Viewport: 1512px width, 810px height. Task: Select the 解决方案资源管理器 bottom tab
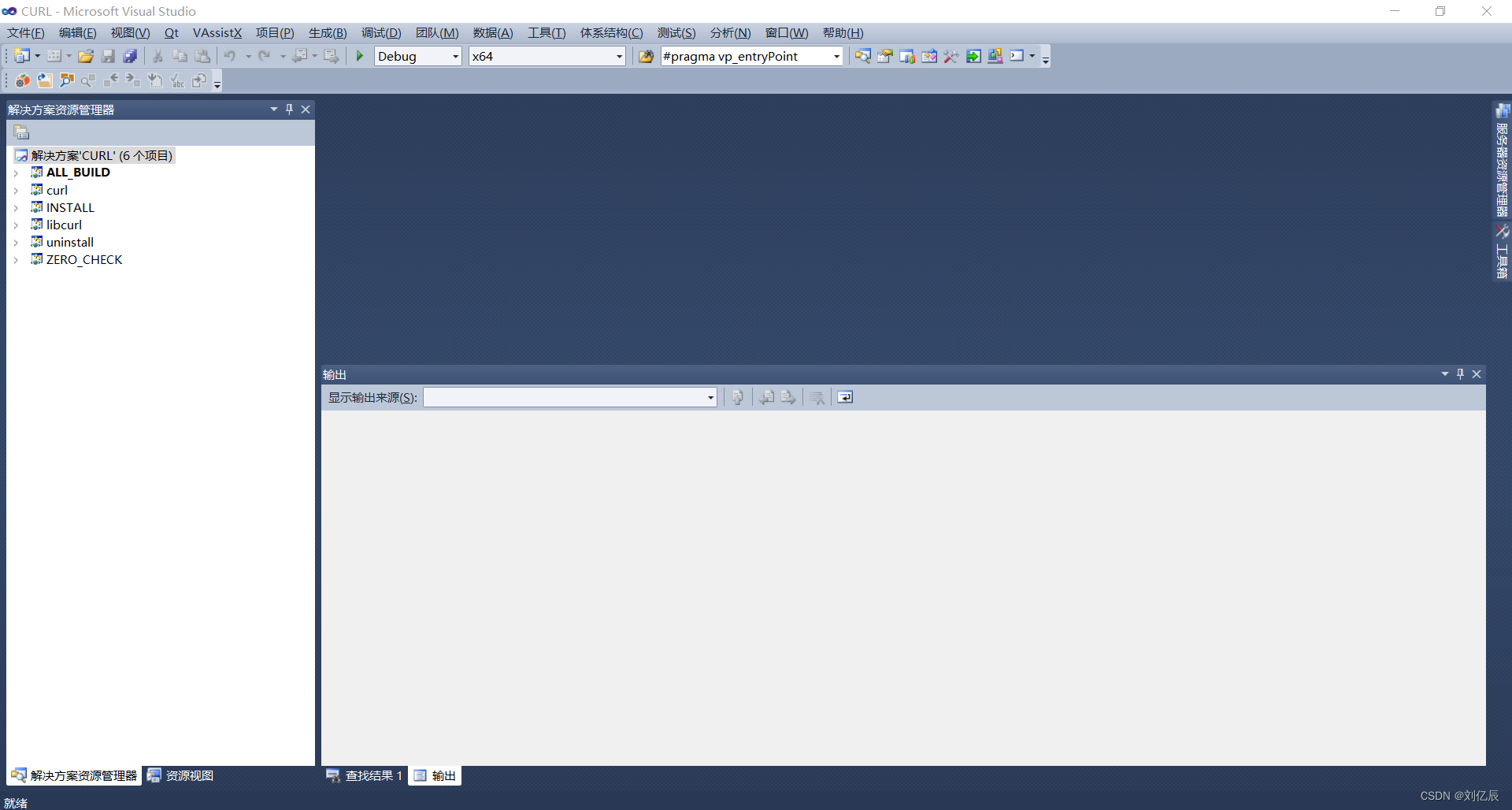pos(74,775)
